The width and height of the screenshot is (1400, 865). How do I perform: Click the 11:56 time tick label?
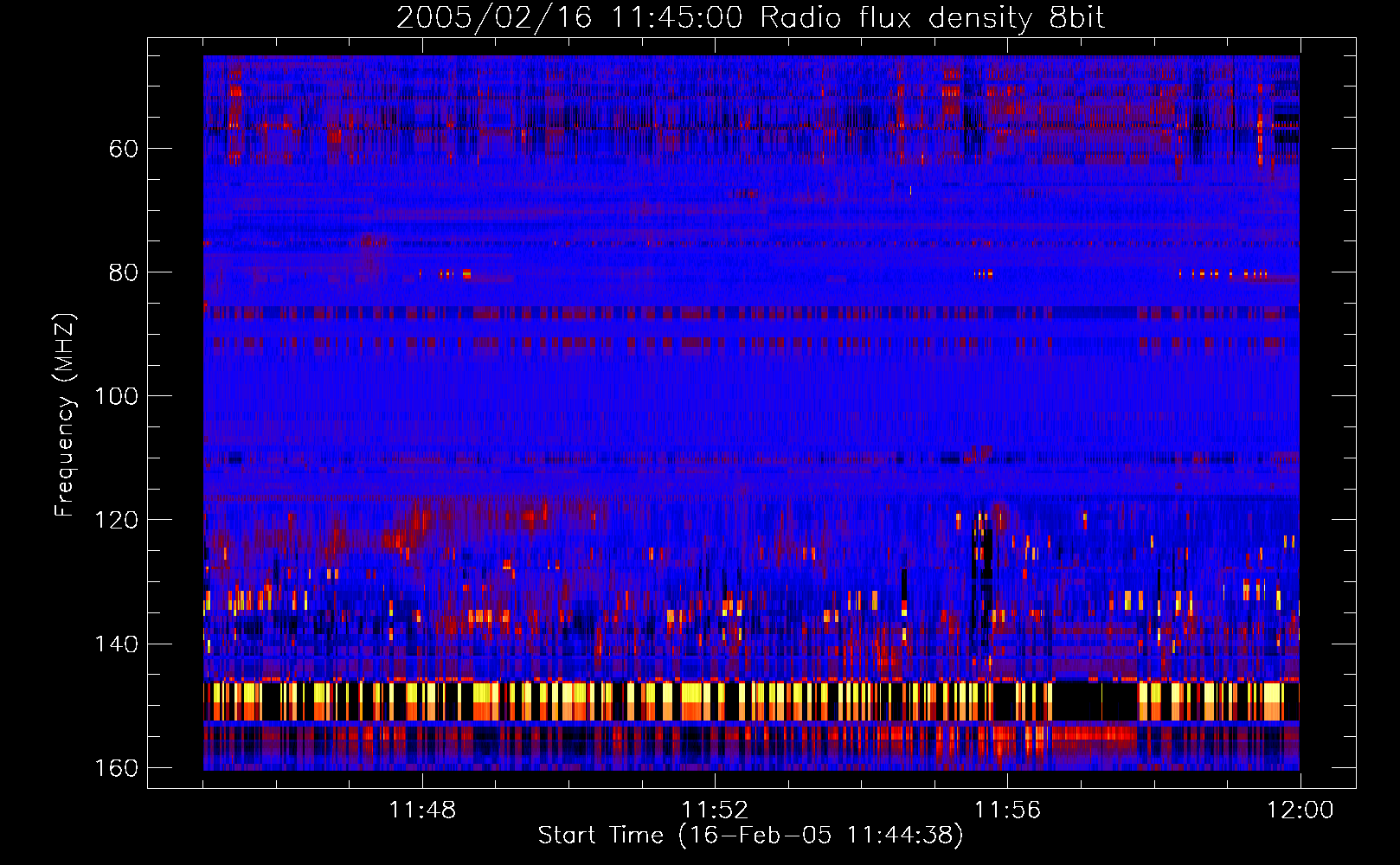click(1007, 811)
